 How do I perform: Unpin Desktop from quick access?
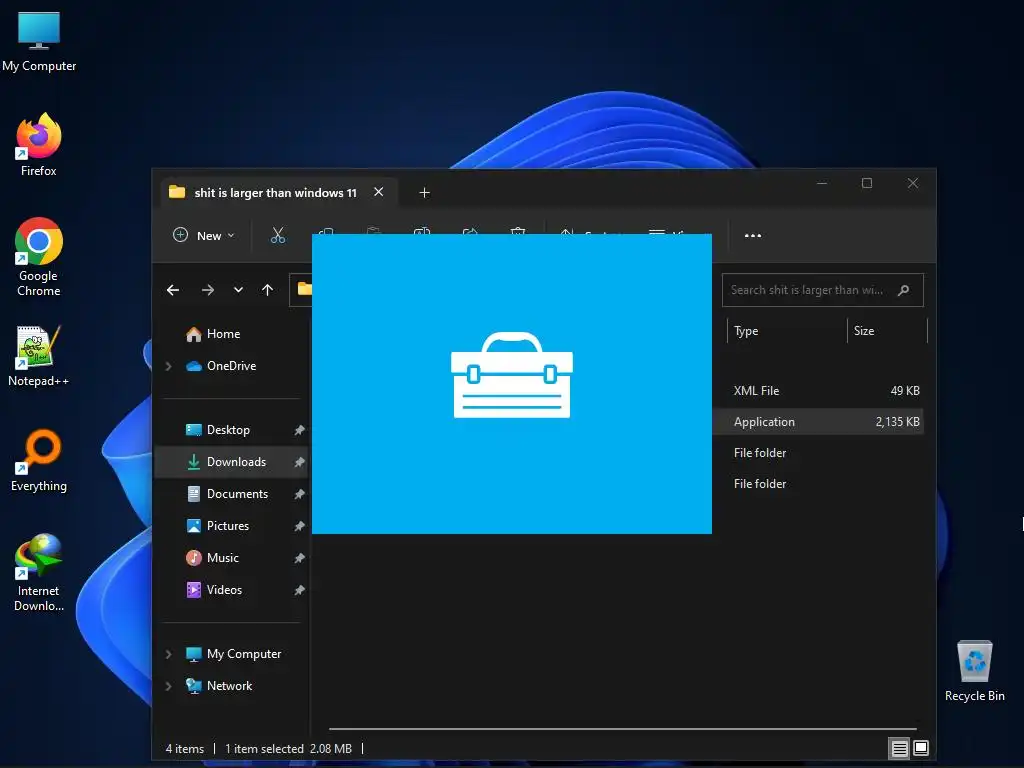click(x=299, y=430)
